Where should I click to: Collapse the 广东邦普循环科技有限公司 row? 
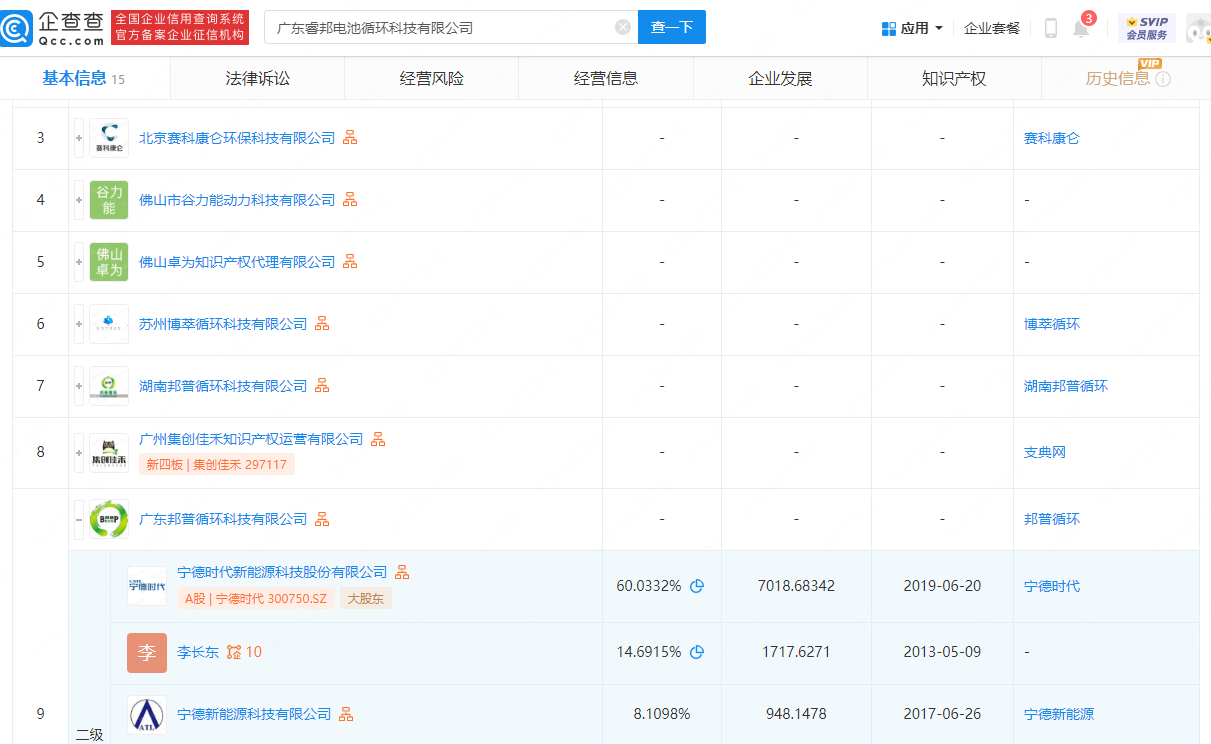[x=79, y=519]
